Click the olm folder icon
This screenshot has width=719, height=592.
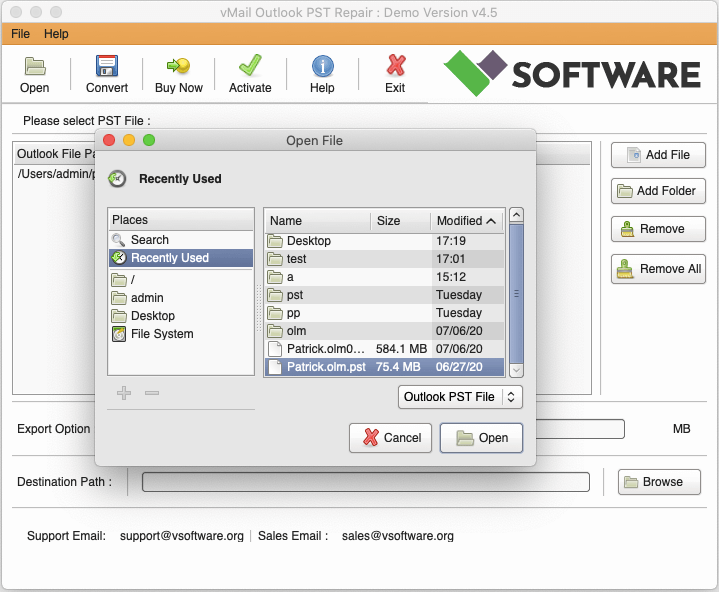[x=275, y=331]
